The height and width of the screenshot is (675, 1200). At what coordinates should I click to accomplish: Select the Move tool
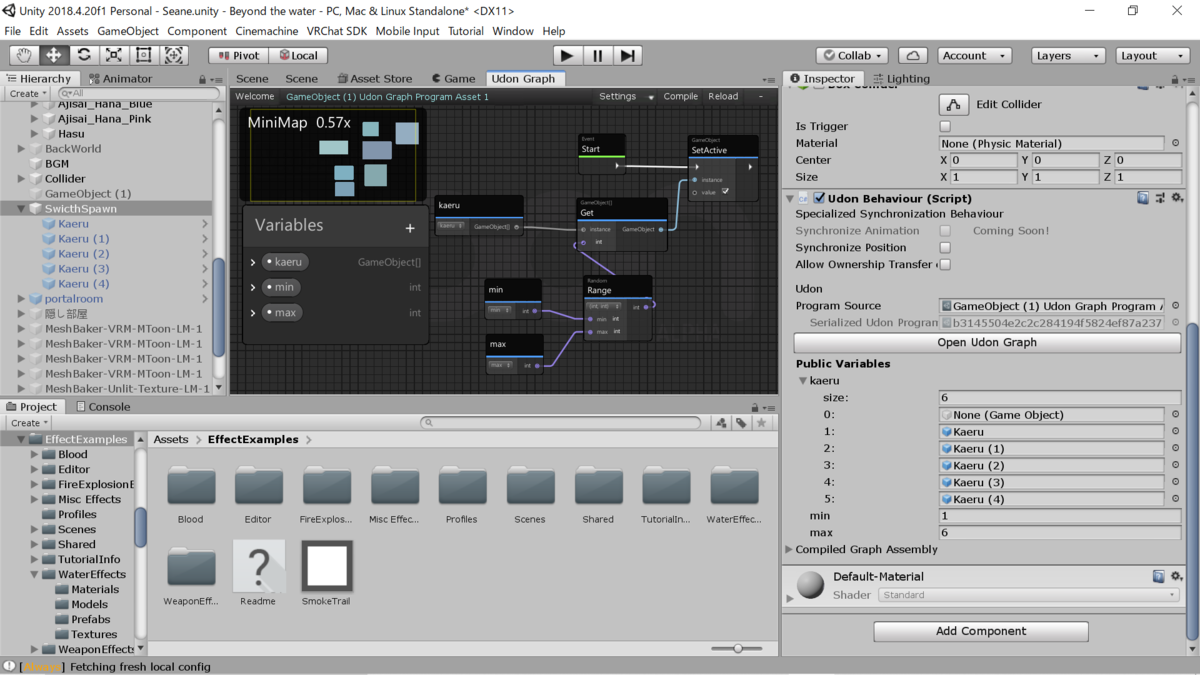54,55
